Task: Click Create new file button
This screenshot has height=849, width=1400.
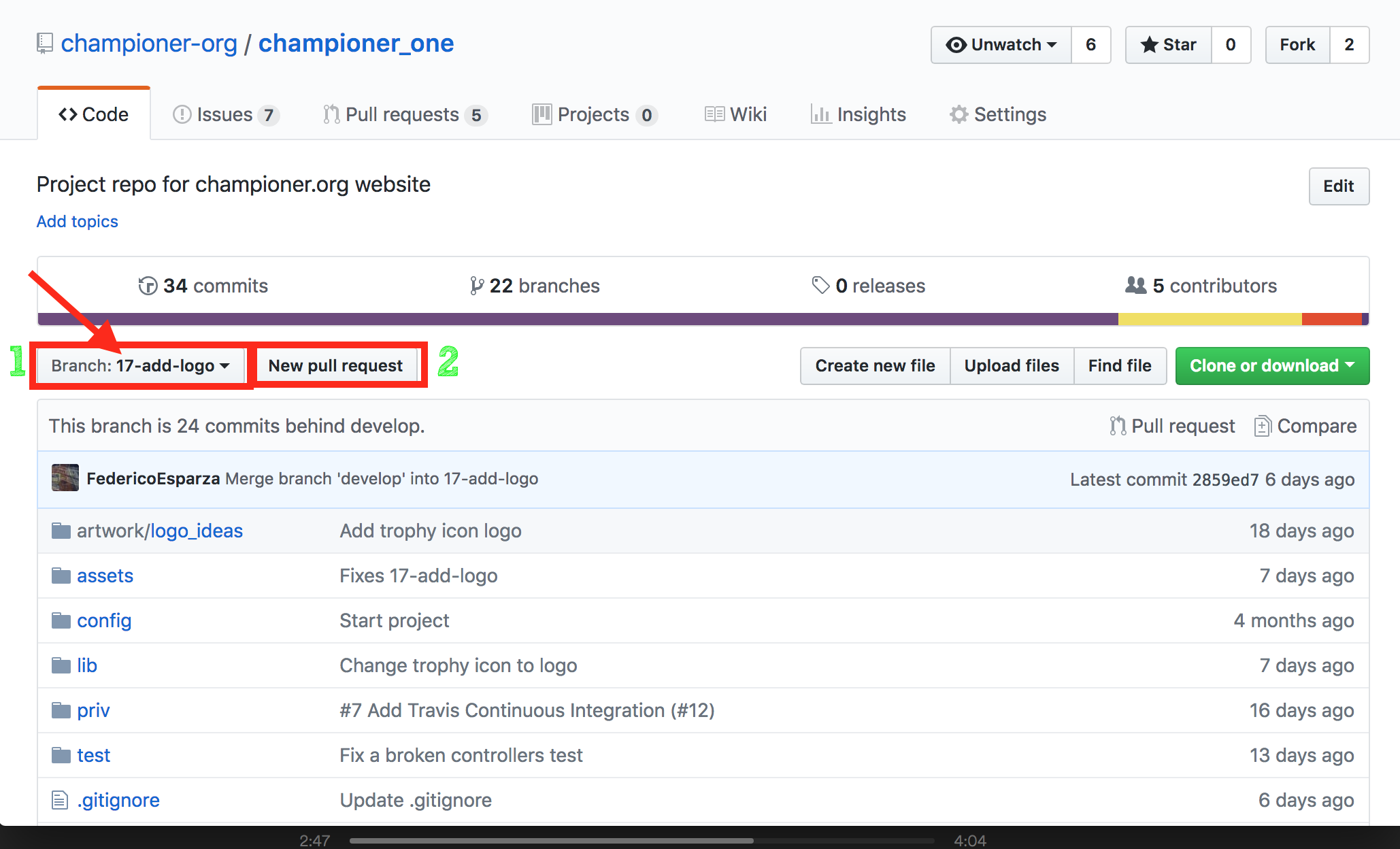Action: 875,366
